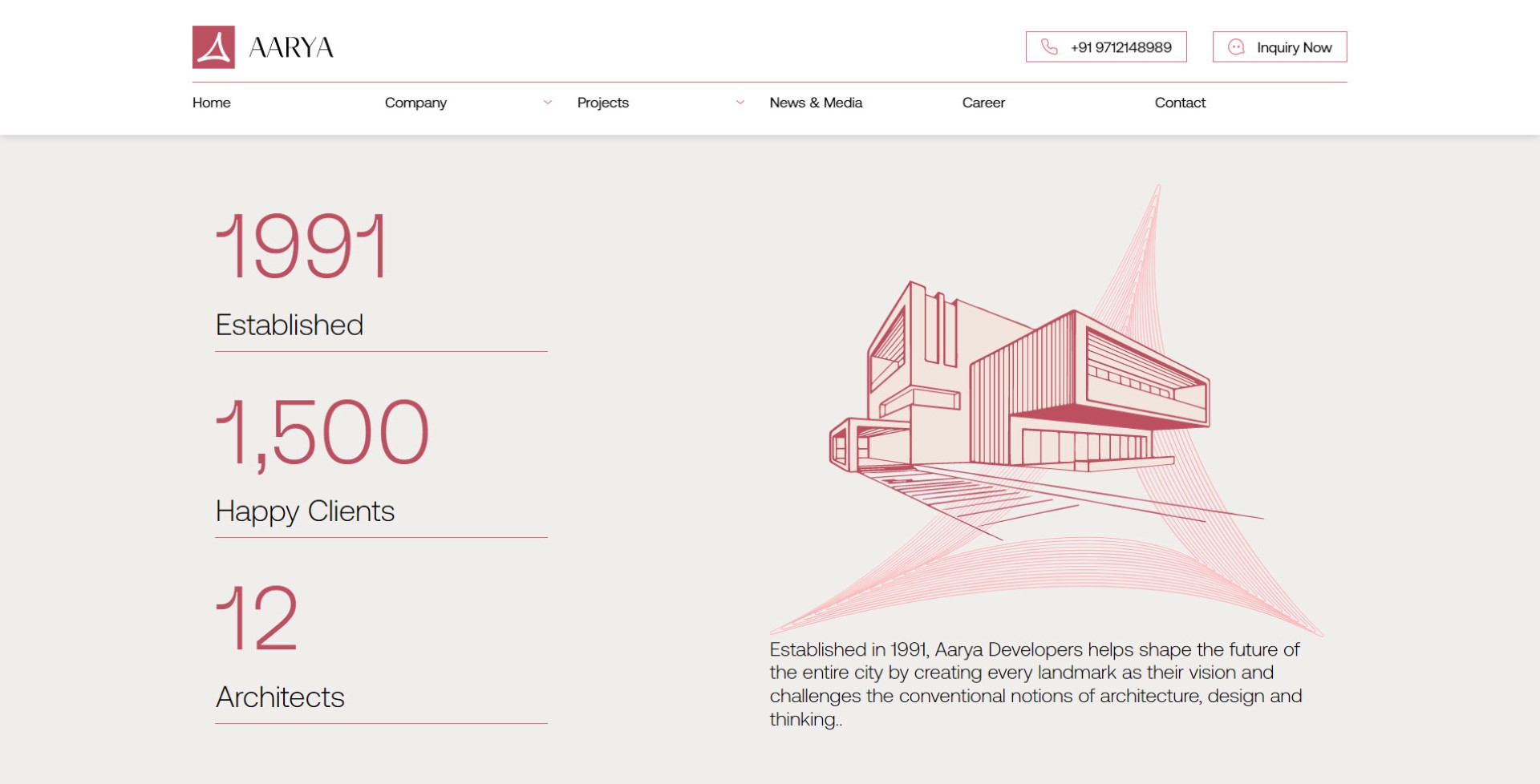Click the chat bubble inquiry icon
The height and width of the screenshot is (784, 1540).
tap(1236, 47)
